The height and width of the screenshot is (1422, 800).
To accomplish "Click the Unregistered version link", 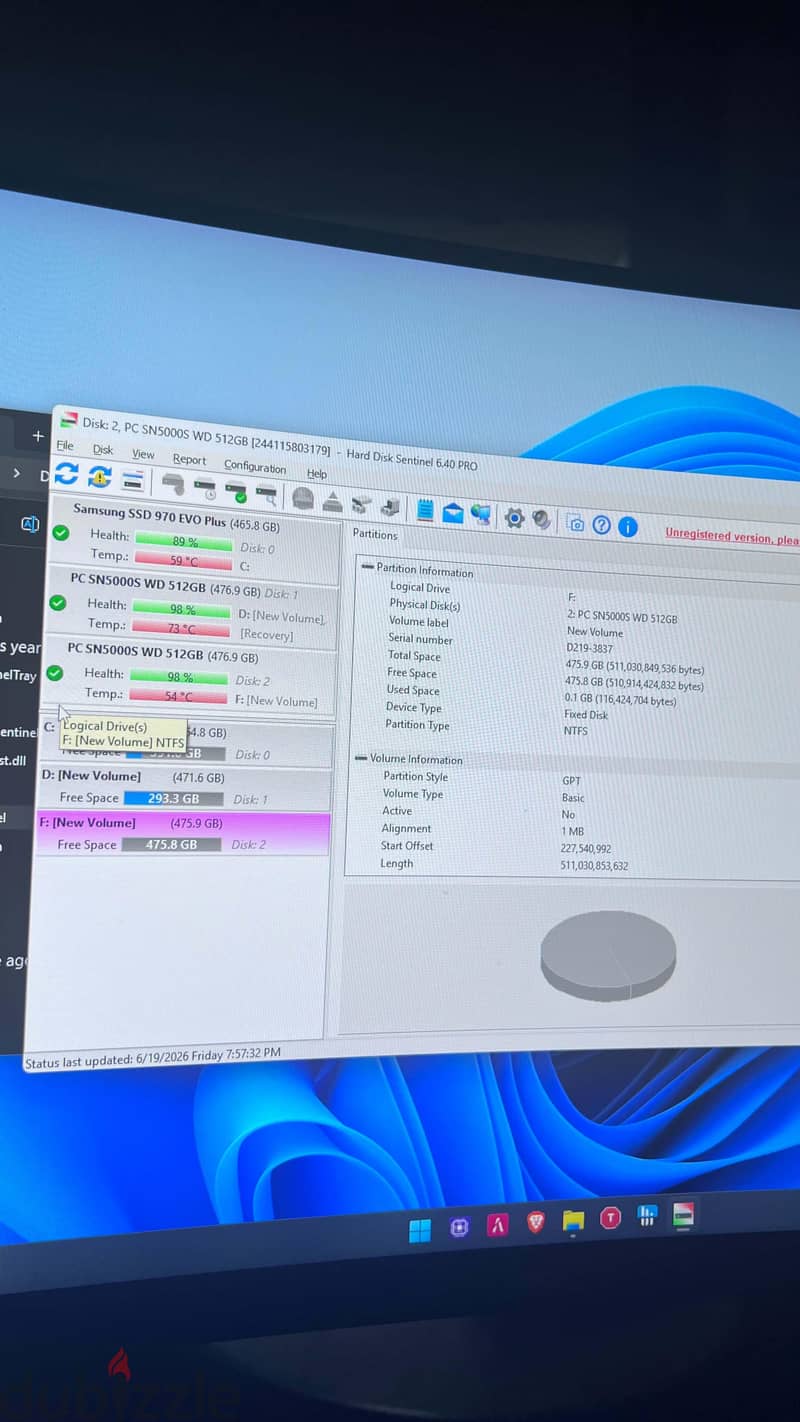I will point(732,537).
